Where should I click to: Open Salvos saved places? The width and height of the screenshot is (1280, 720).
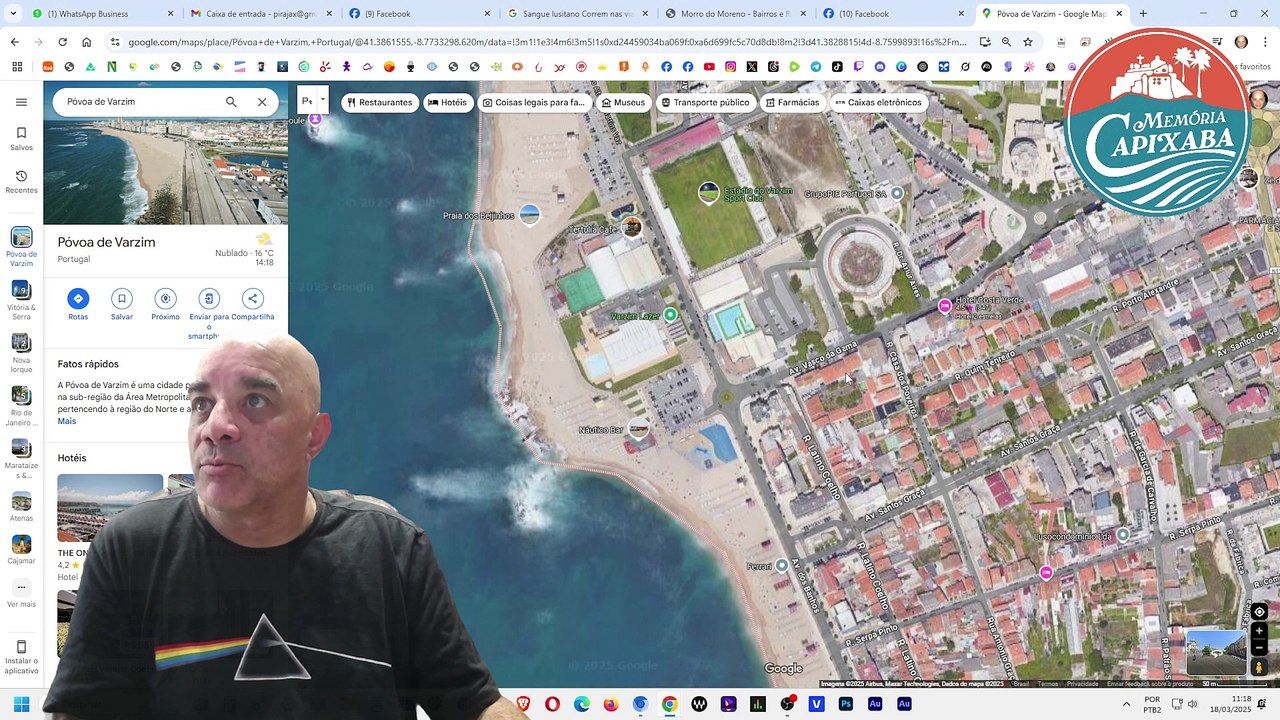coord(21,139)
